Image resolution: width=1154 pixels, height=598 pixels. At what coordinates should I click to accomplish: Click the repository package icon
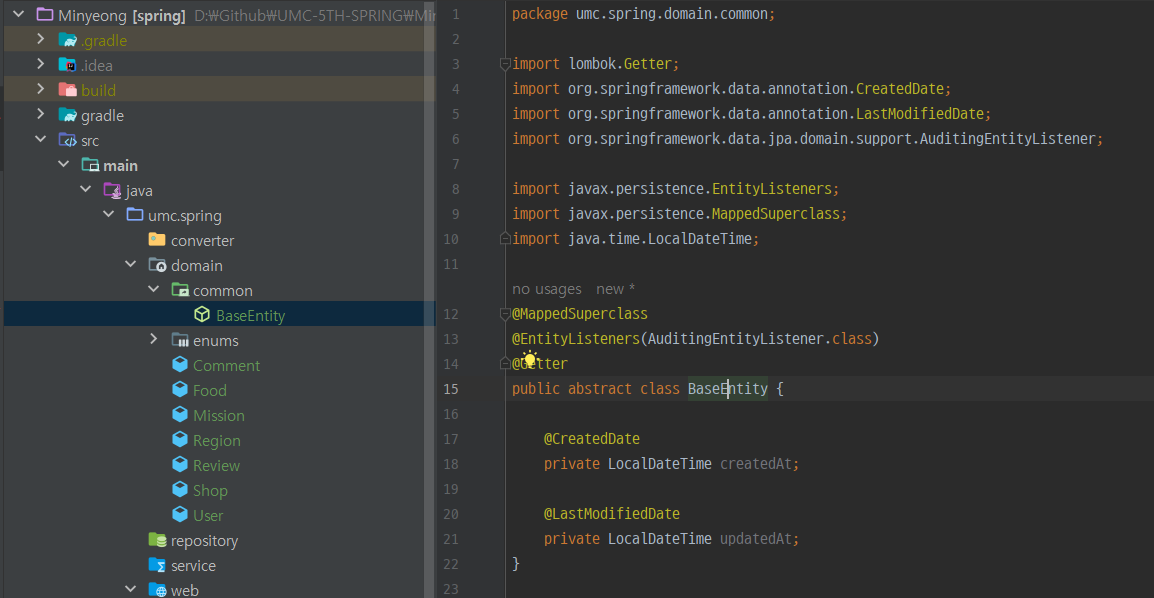(x=157, y=540)
